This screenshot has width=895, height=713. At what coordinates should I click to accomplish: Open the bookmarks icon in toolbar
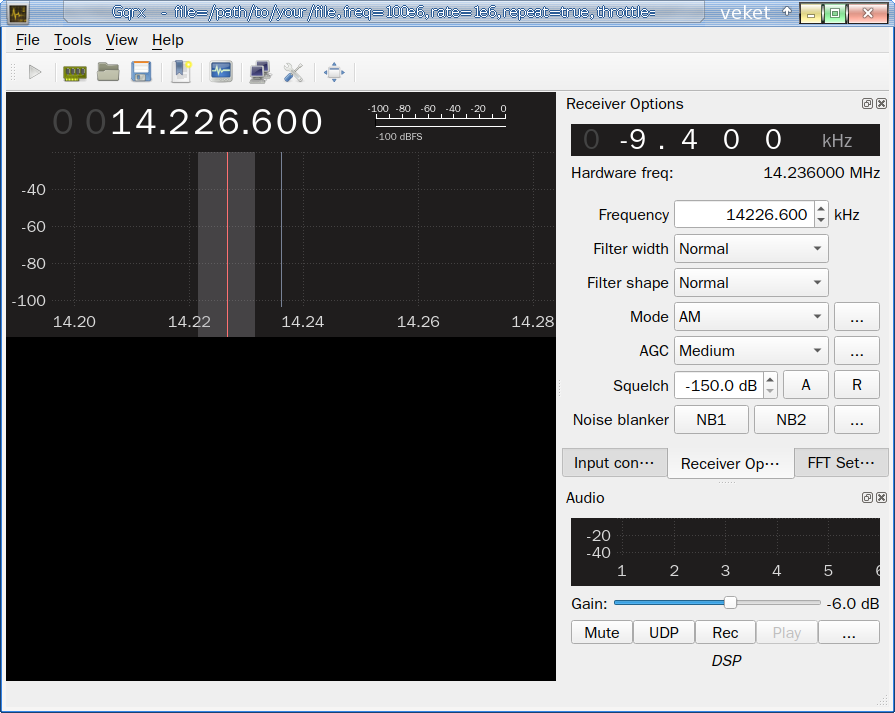coord(182,72)
